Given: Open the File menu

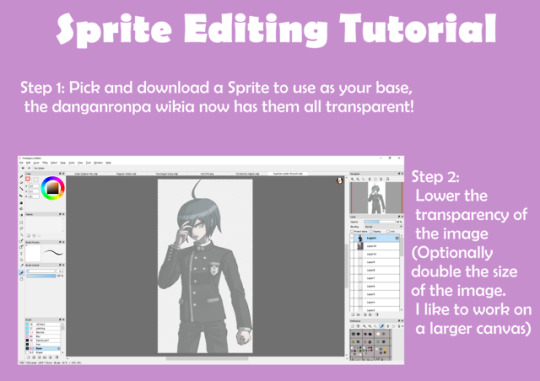Looking at the screenshot, I should 21,163.
